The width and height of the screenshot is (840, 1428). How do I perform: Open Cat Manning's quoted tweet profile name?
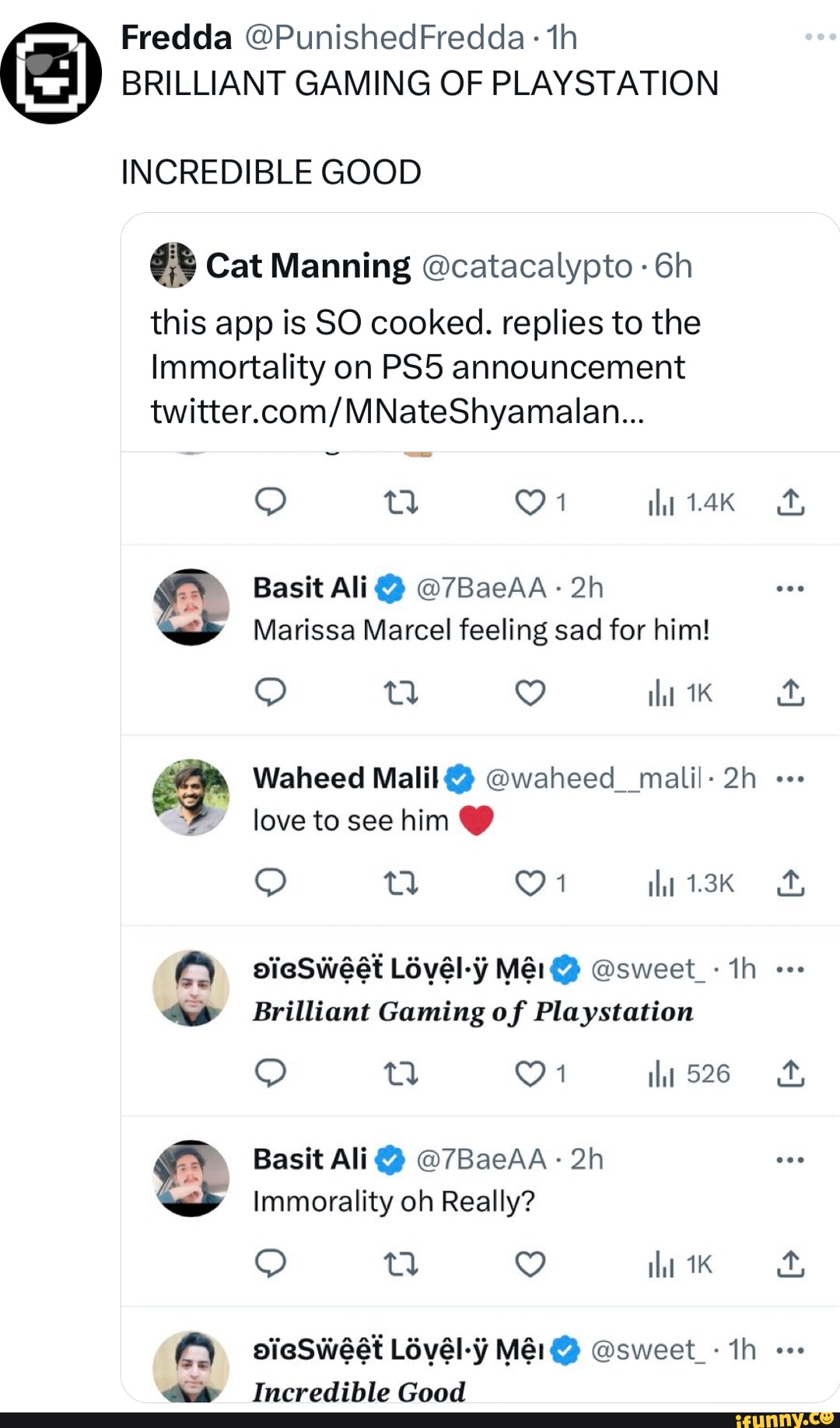[x=307, y=266]
